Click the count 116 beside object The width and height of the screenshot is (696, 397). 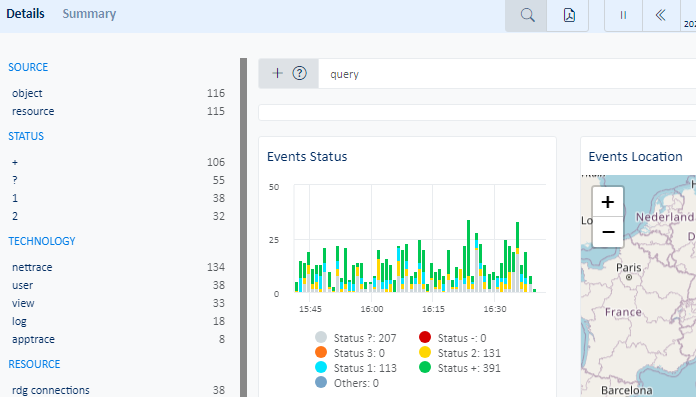pyautogui.click(x=216, y=93)
